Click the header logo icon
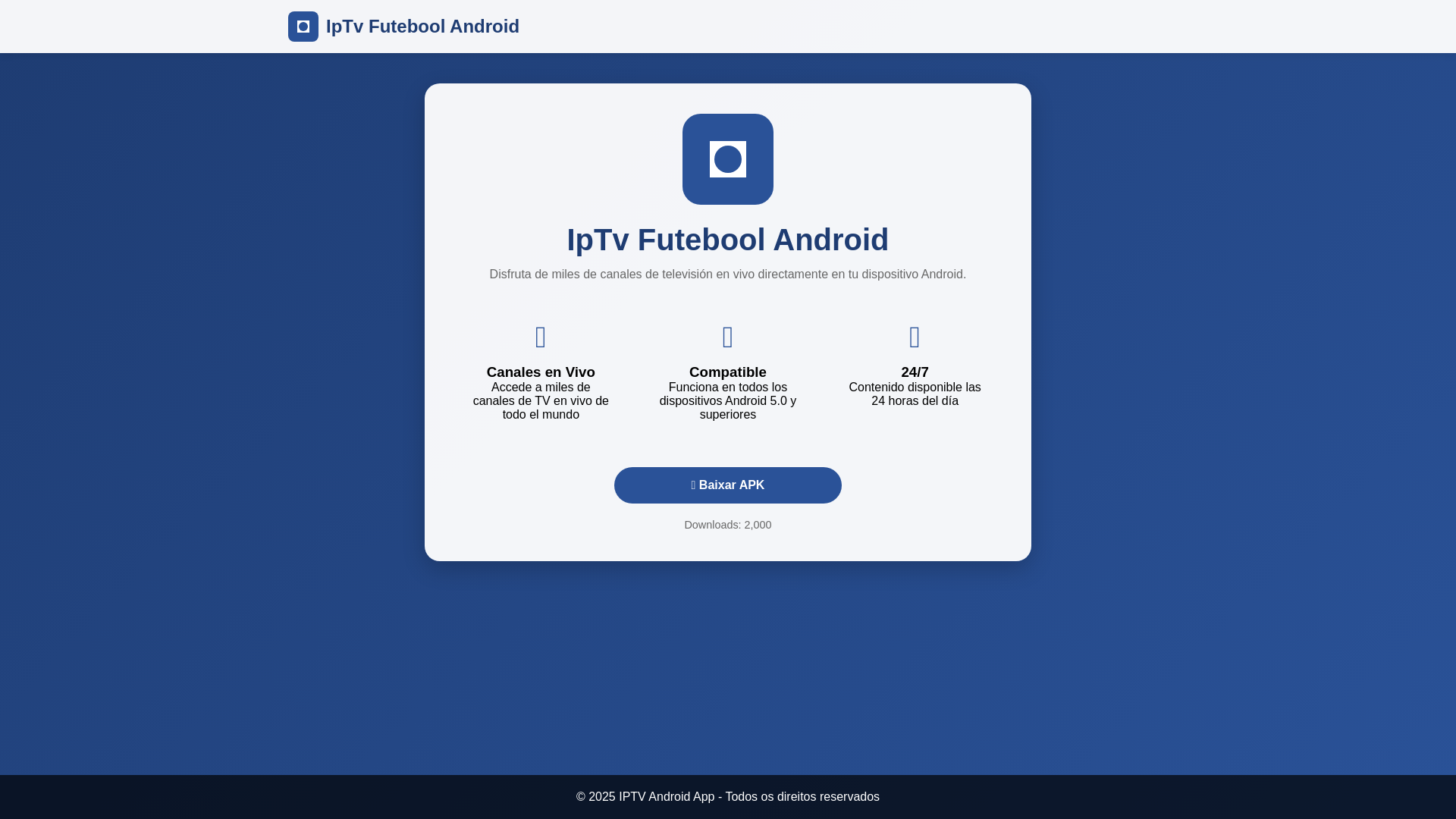This screenshot has width=1456, height=819. point(303,27)
